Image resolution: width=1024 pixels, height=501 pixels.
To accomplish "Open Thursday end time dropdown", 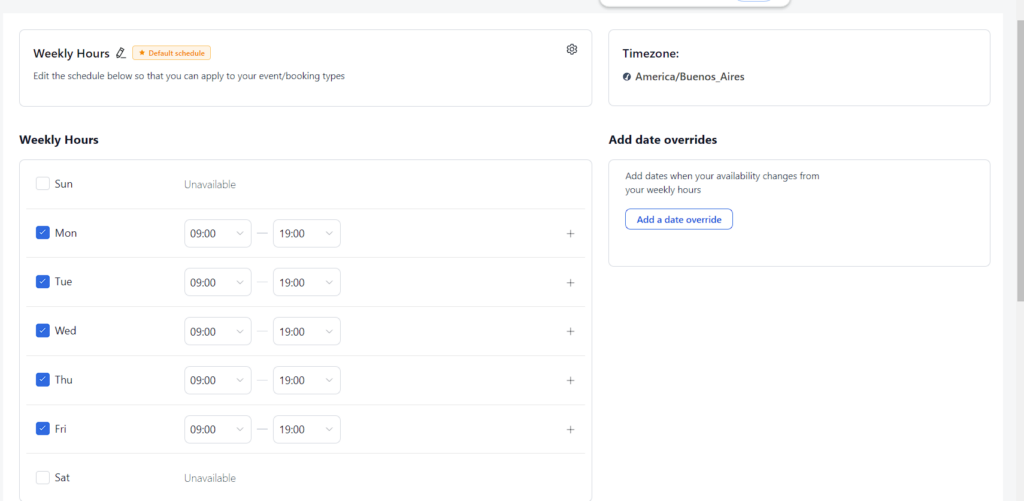I will 306,381.
